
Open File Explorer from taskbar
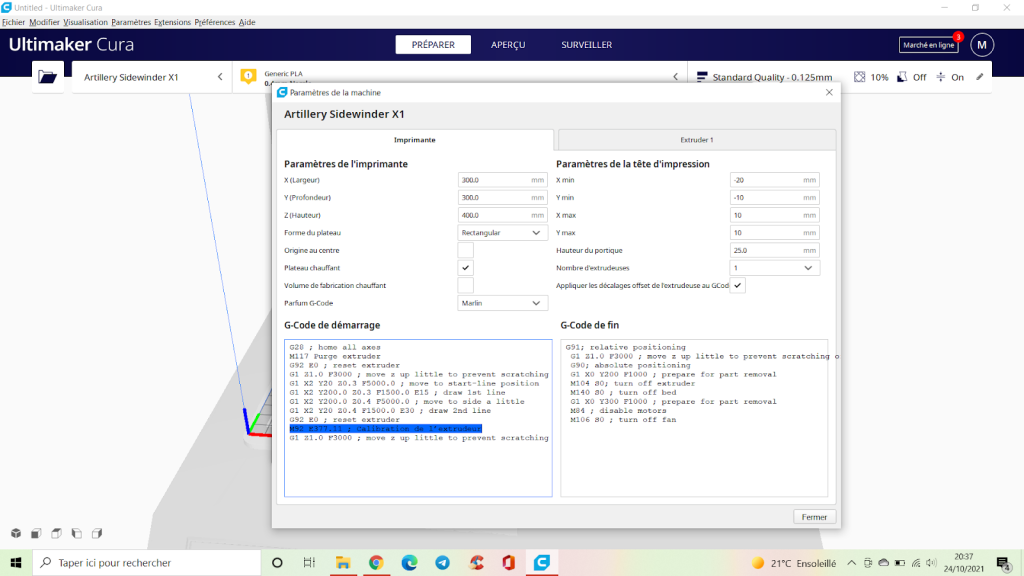[343, 562]
